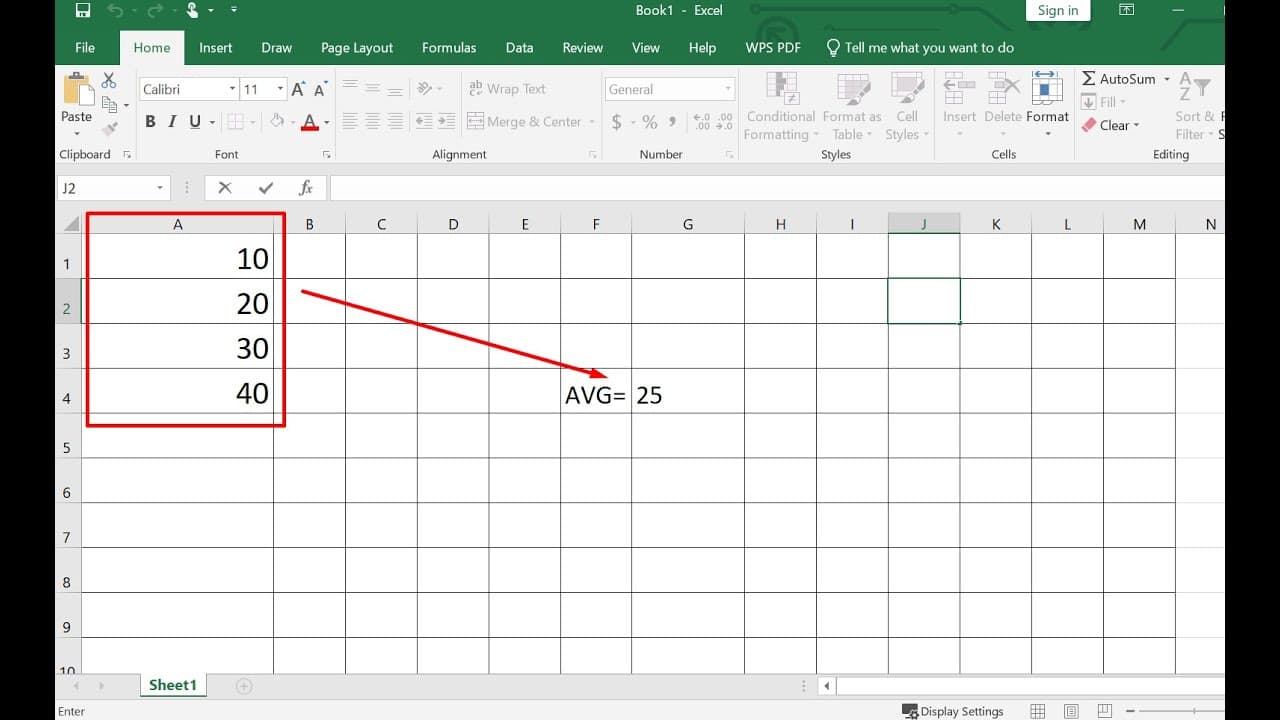Viewport: 1280px width, 720px height.
Task: Click the Merge & Center button
Action: coord(524,122)
